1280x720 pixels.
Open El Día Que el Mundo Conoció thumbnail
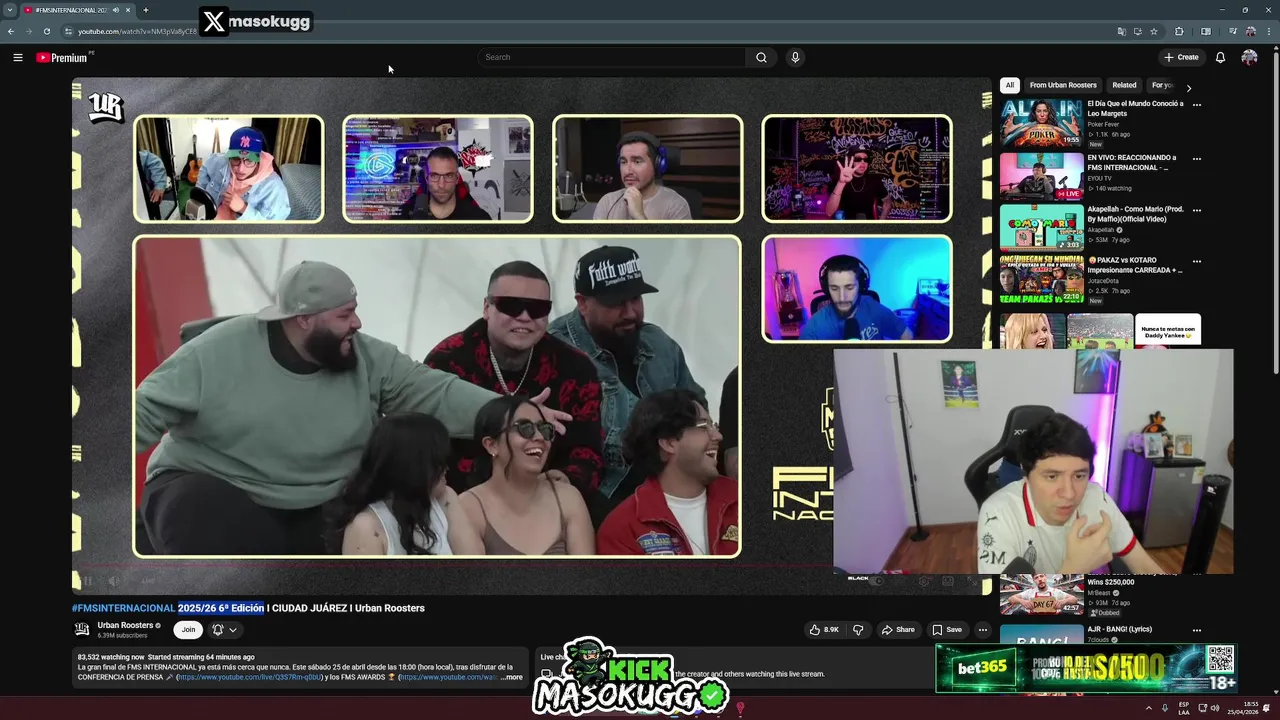(x=1041, y=122)
